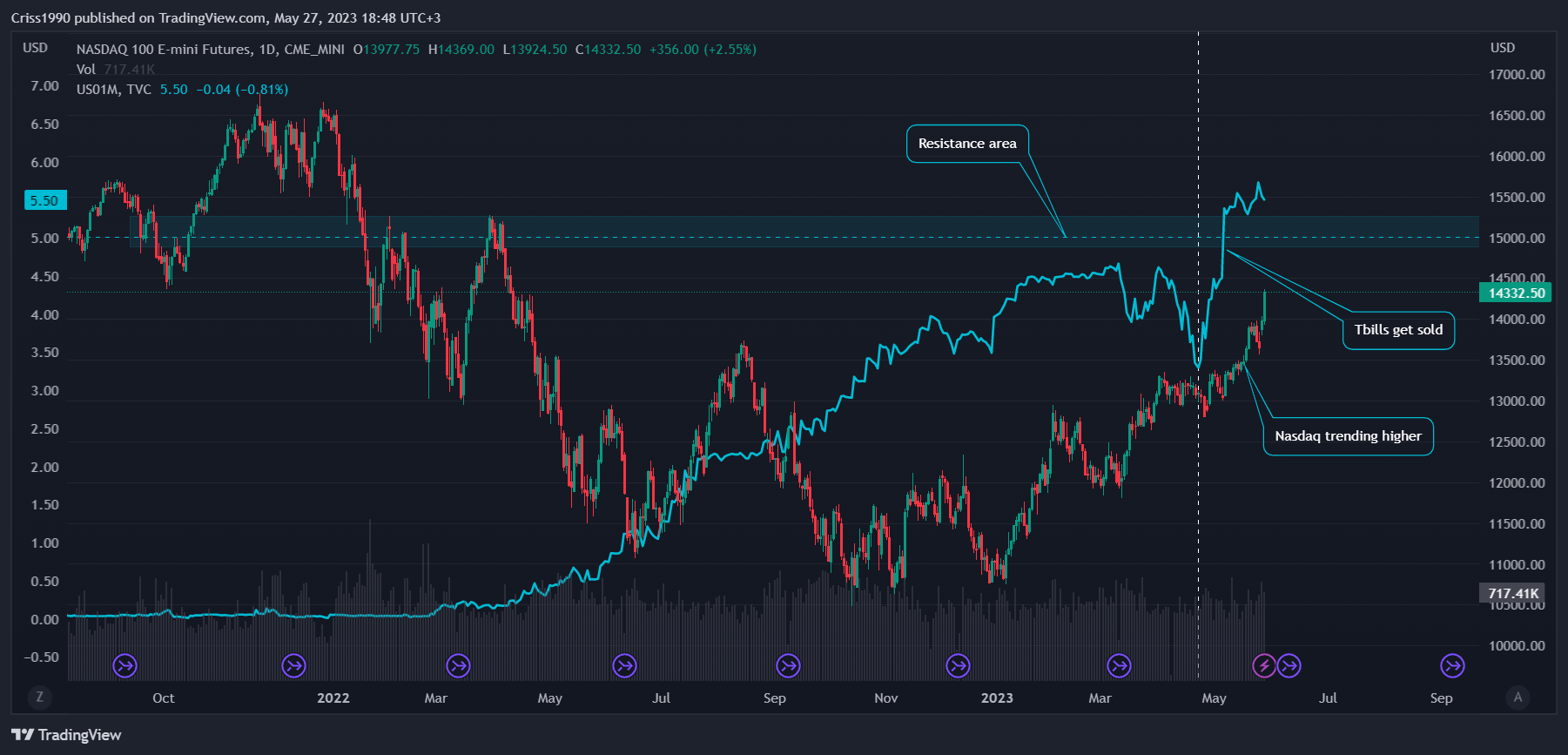The image size is (1568, 755).
Task: Click the −0.04 (−0.81%) change value
Action: pos(242,90)
